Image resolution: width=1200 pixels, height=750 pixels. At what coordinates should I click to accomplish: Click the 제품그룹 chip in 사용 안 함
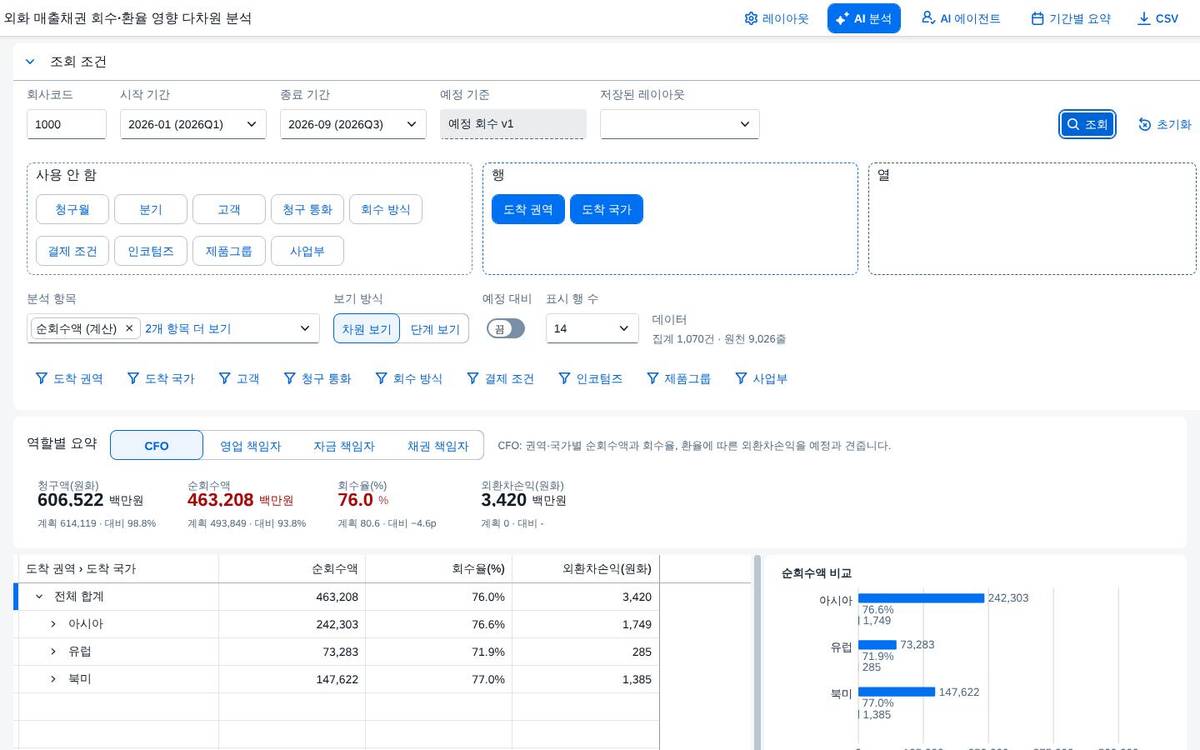pyautogui.click(x=229, y=251)
